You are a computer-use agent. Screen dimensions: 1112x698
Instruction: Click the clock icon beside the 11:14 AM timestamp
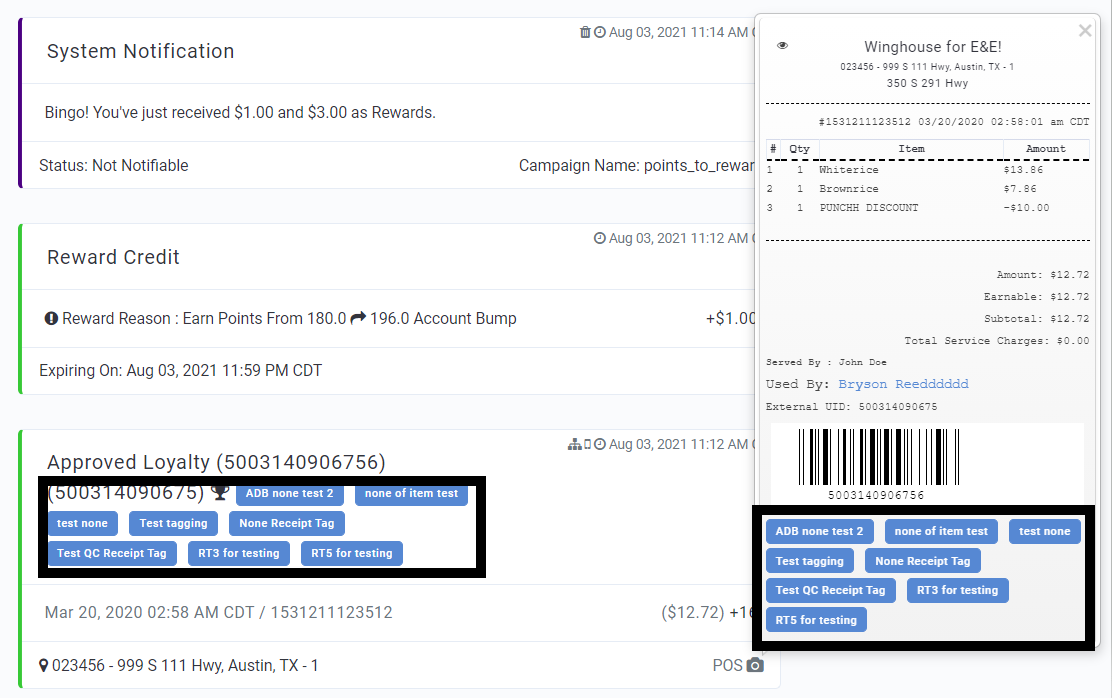(x=598, y=31)
